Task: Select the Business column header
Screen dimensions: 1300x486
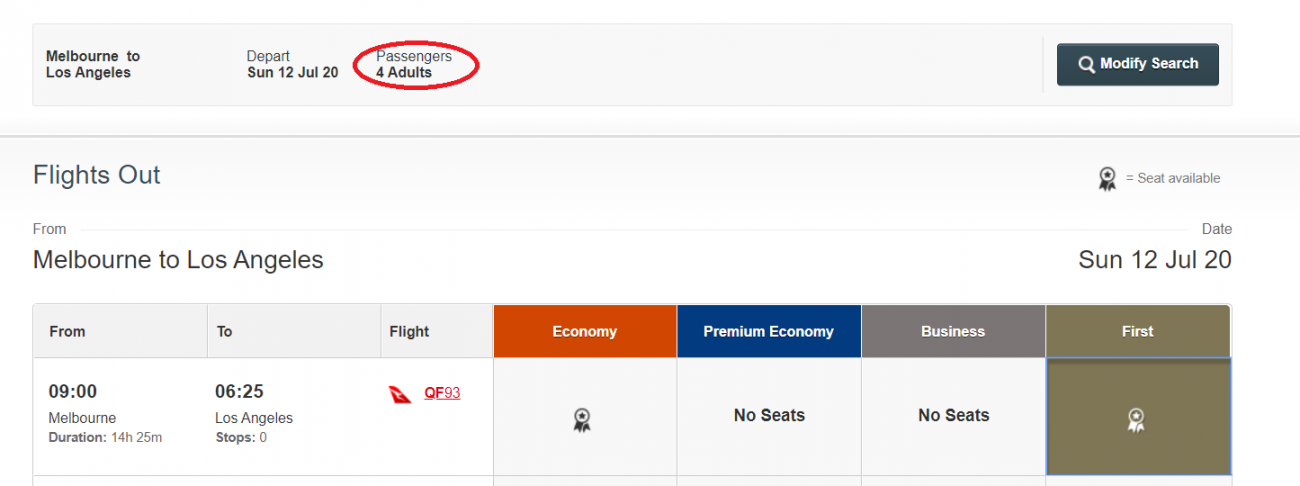Action: pos(953,332)
